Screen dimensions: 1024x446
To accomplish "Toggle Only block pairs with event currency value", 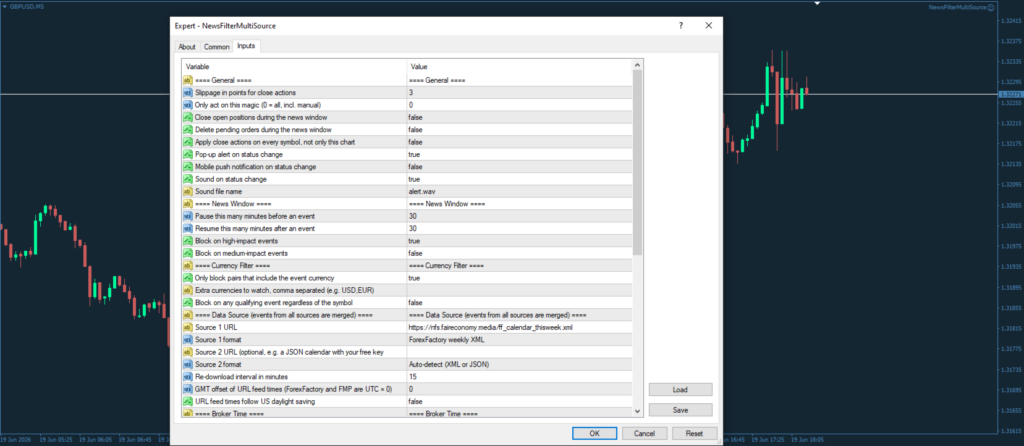I will click(x=519, y=278).
